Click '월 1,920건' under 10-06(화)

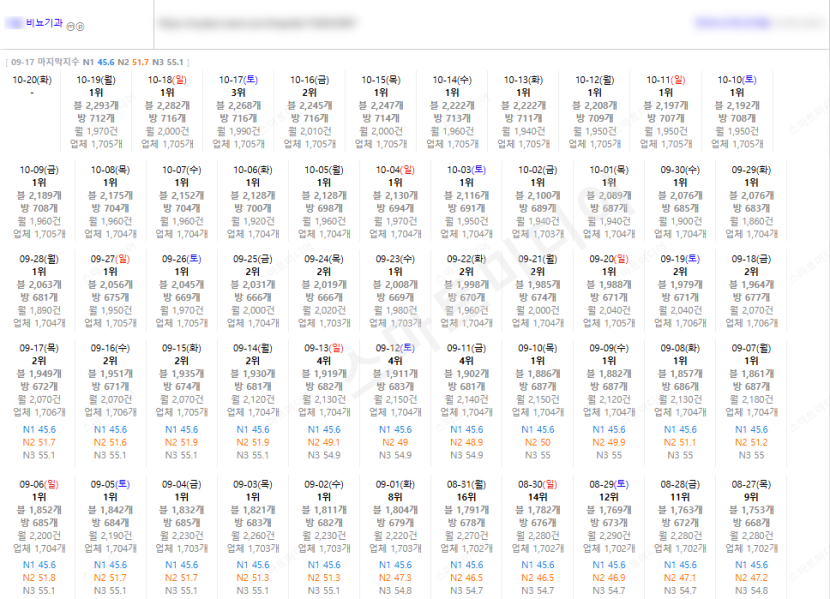(252, 221)
